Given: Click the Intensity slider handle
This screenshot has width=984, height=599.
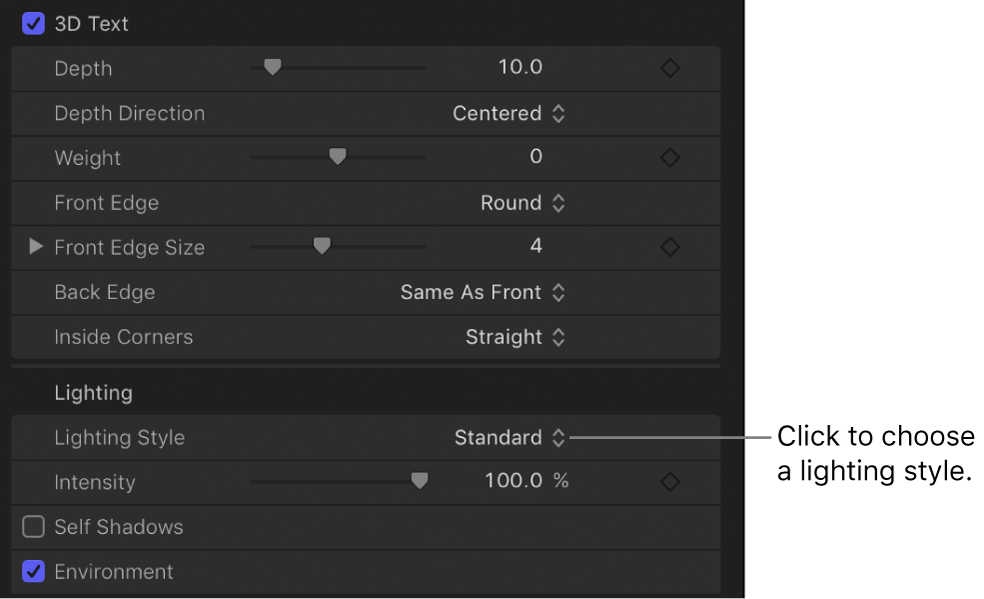Looking at the screenshot, I should pyautogui.click(x=420, y=481).
